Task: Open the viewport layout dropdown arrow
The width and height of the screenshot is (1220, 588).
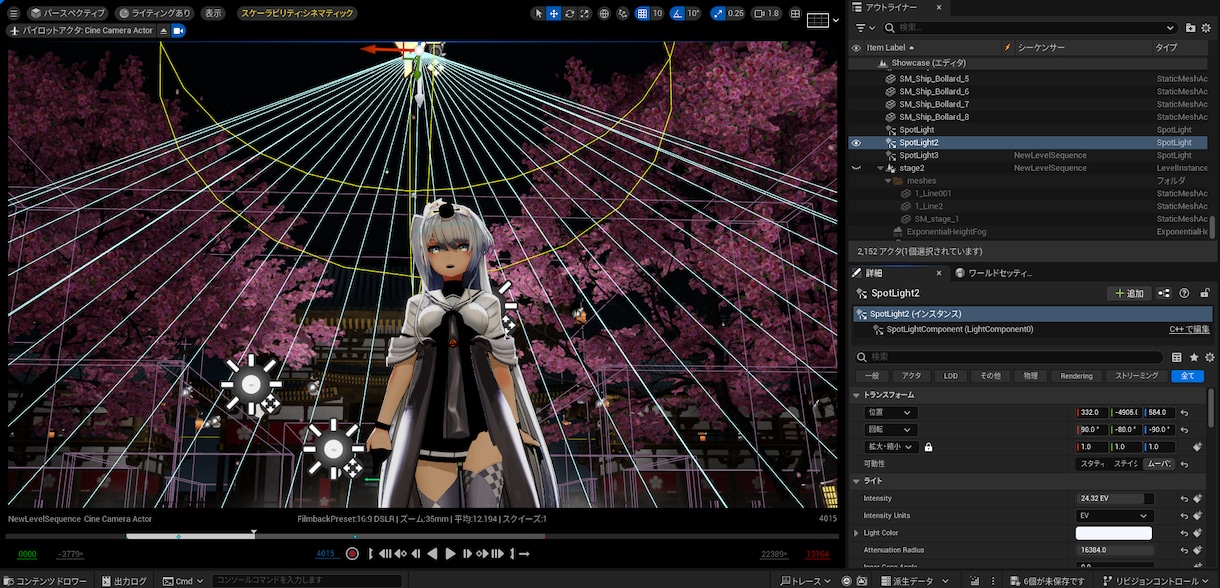Action: 836,19
